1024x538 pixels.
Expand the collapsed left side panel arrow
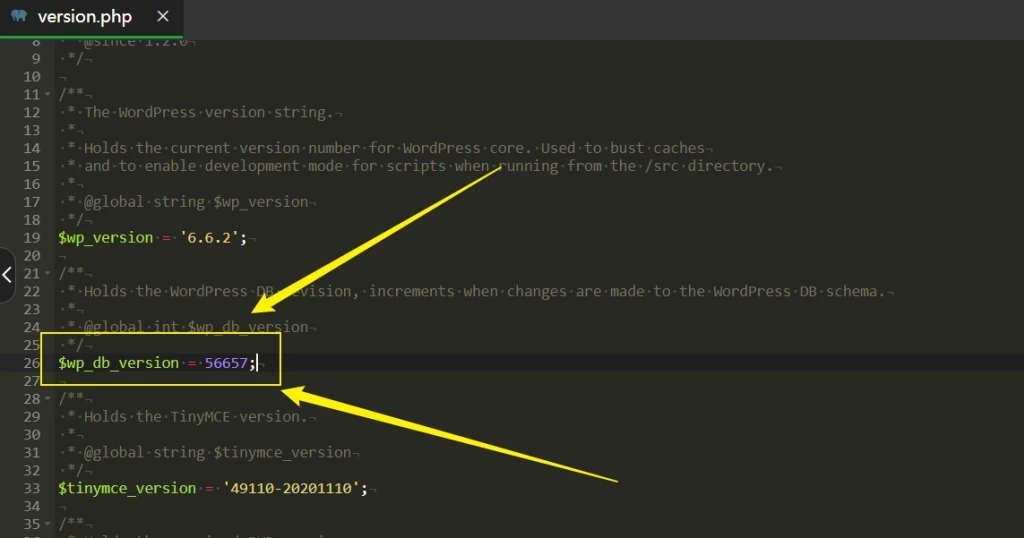coord(7,273)
